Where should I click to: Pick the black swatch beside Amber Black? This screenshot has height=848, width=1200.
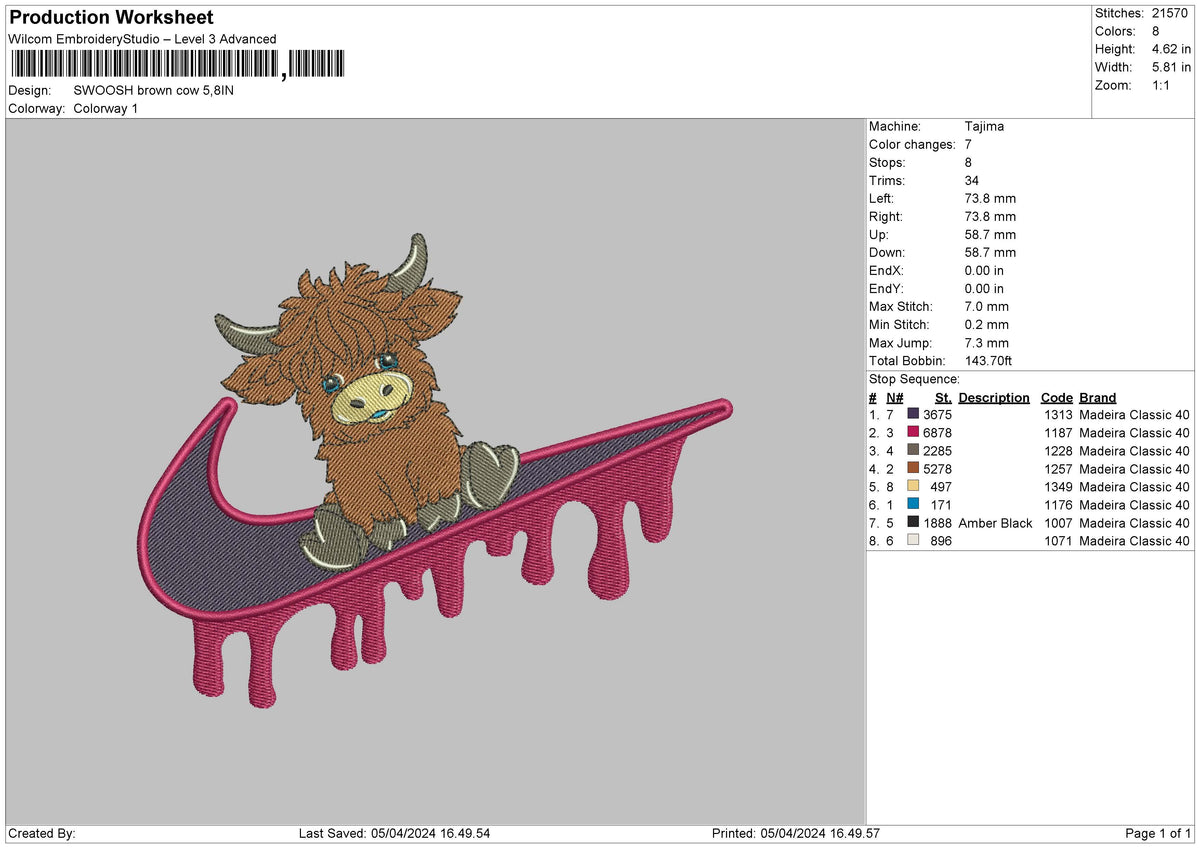(913, 523)
